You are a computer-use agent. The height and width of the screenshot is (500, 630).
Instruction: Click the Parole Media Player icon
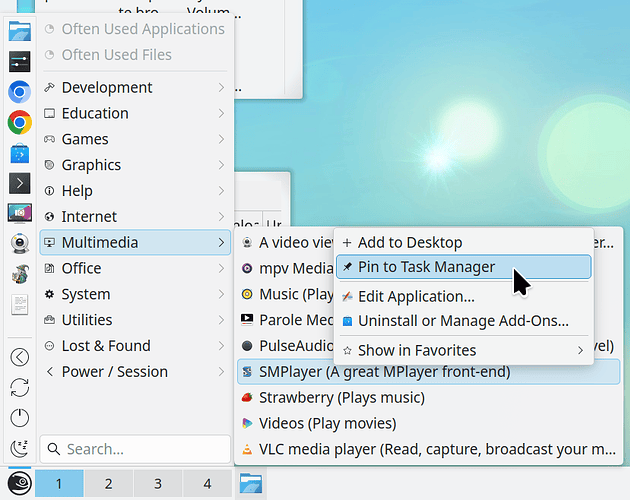[247, 320]
